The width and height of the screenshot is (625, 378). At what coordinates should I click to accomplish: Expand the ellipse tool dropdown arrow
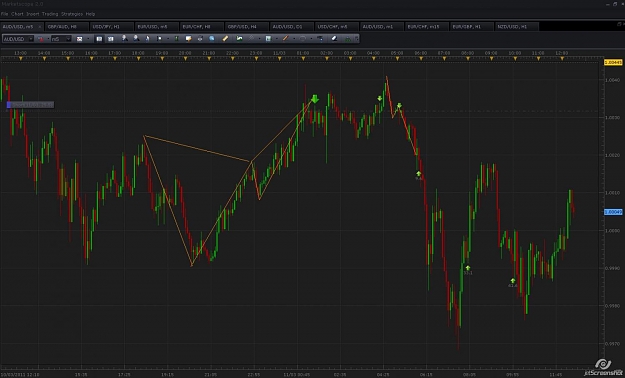click(311, 39)
